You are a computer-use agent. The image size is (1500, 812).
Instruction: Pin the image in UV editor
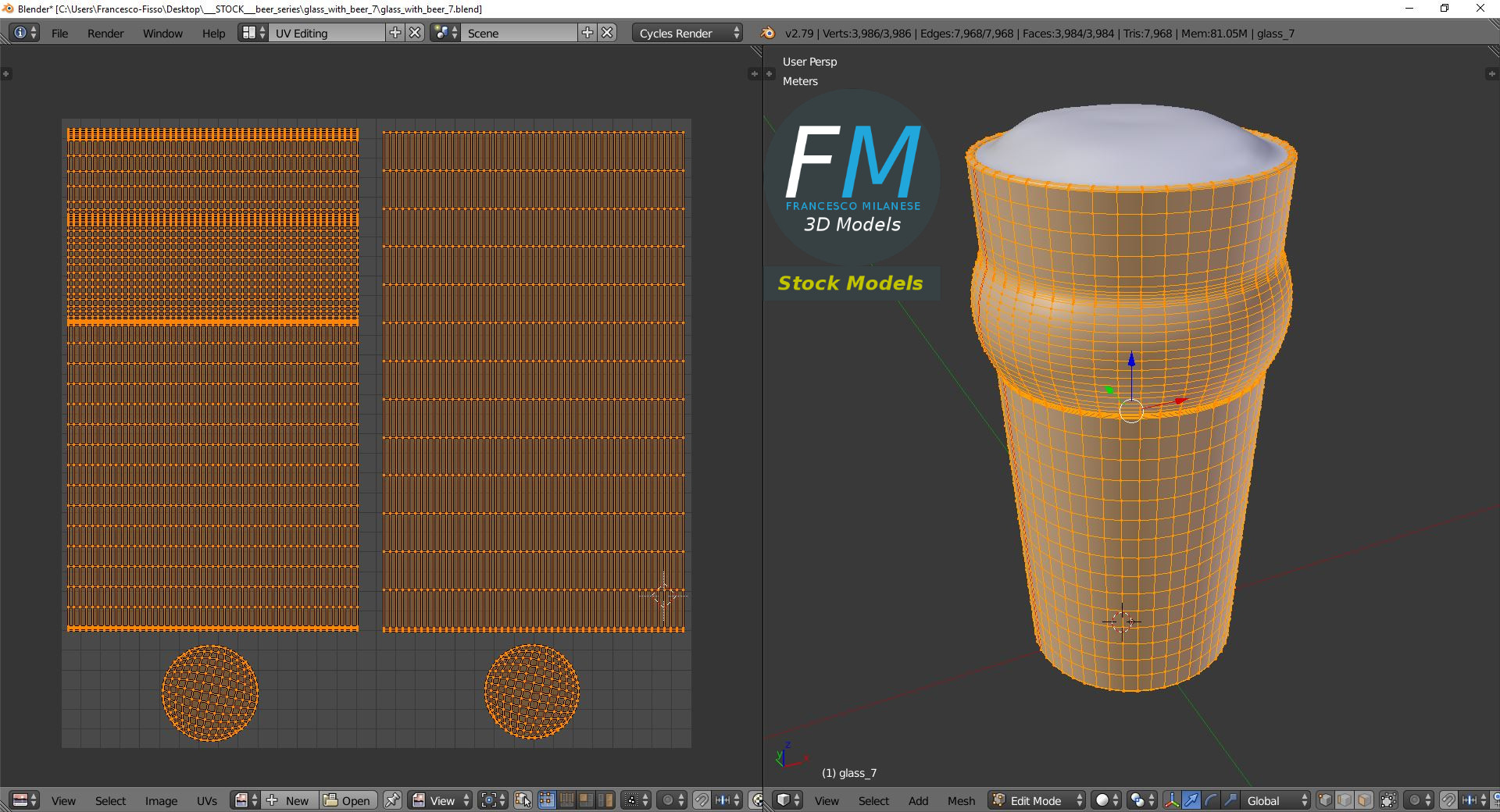(x=392, y=800)
